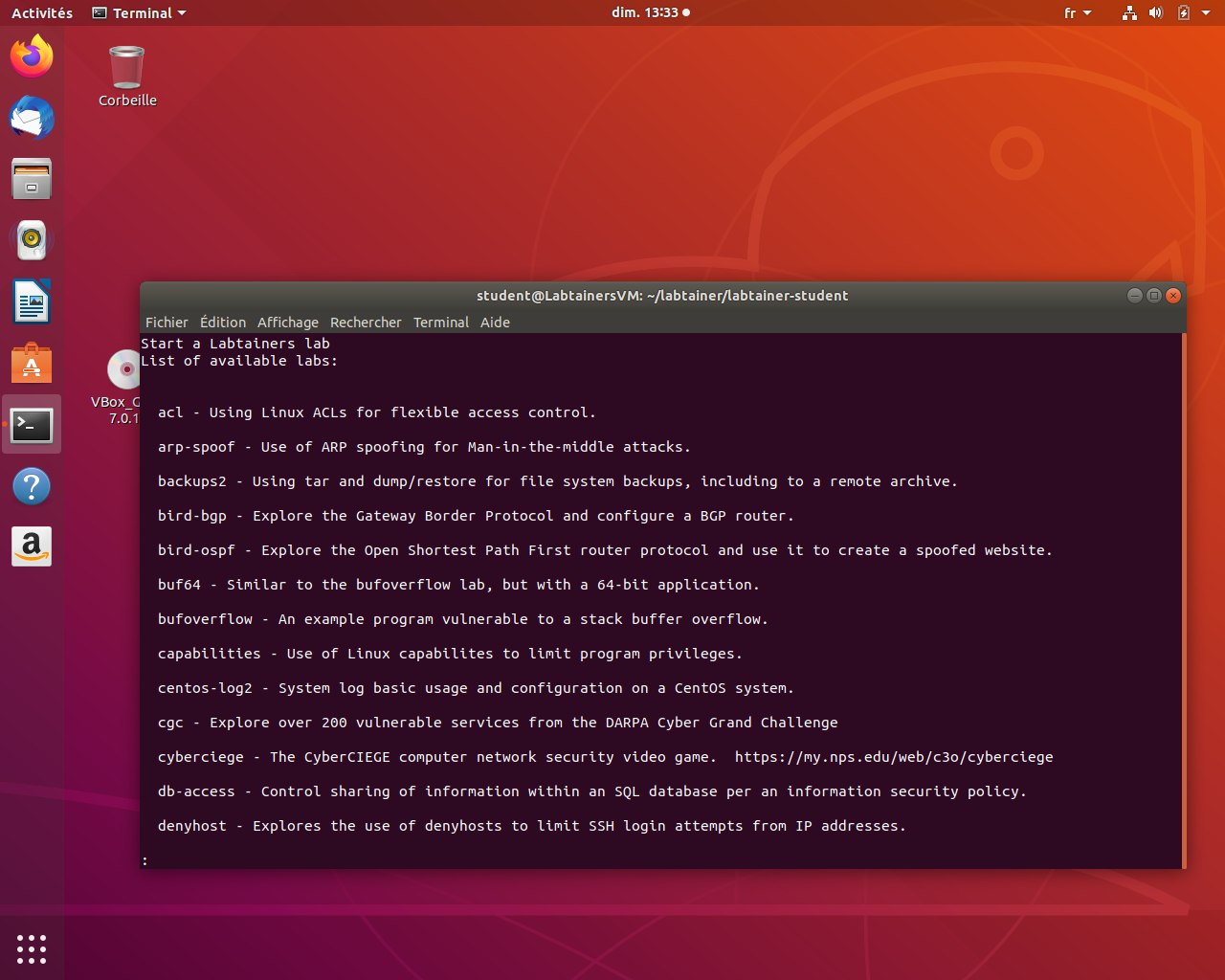Open Firefox from the dock

tap(32, 56)
